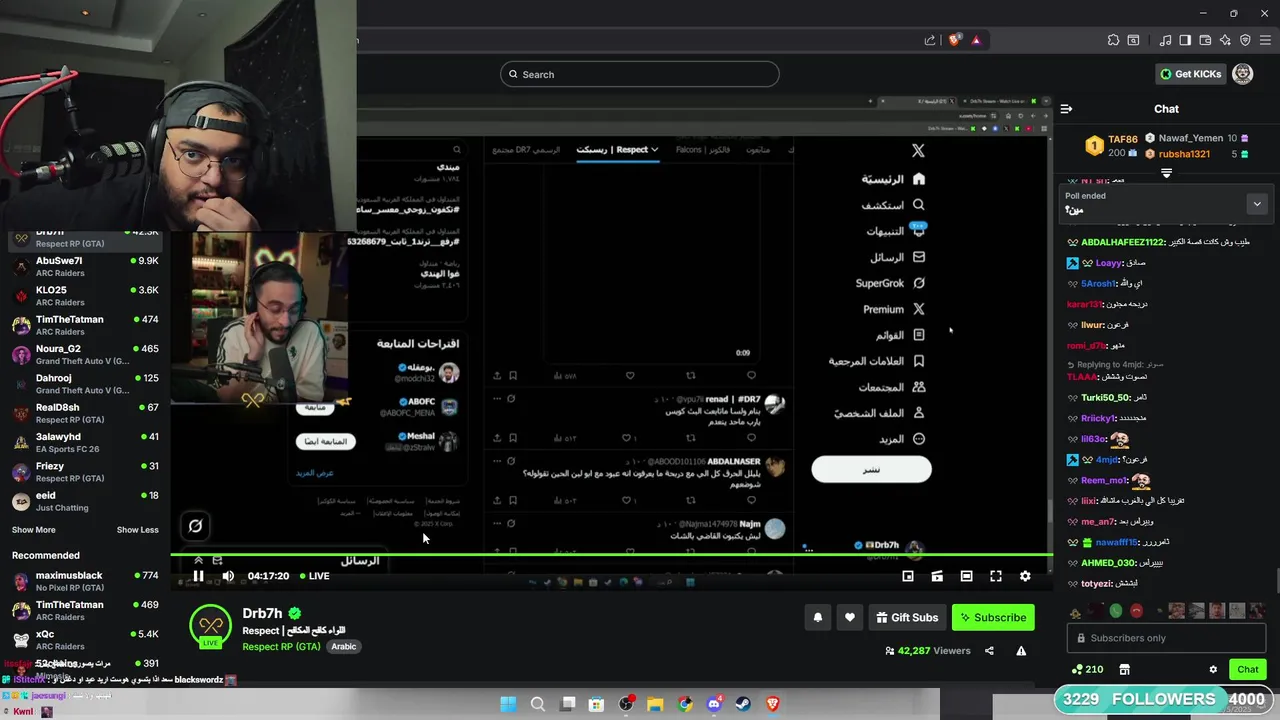
Task: Open Brave playlist music icon
Action: point(1165,40)
